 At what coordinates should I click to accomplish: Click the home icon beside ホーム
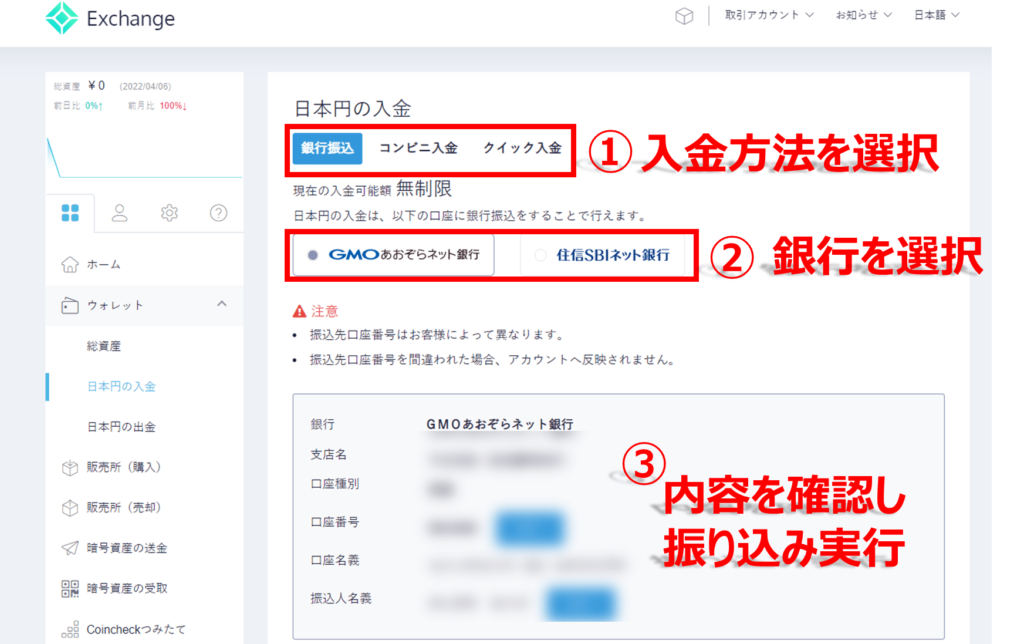pos(70,265)
